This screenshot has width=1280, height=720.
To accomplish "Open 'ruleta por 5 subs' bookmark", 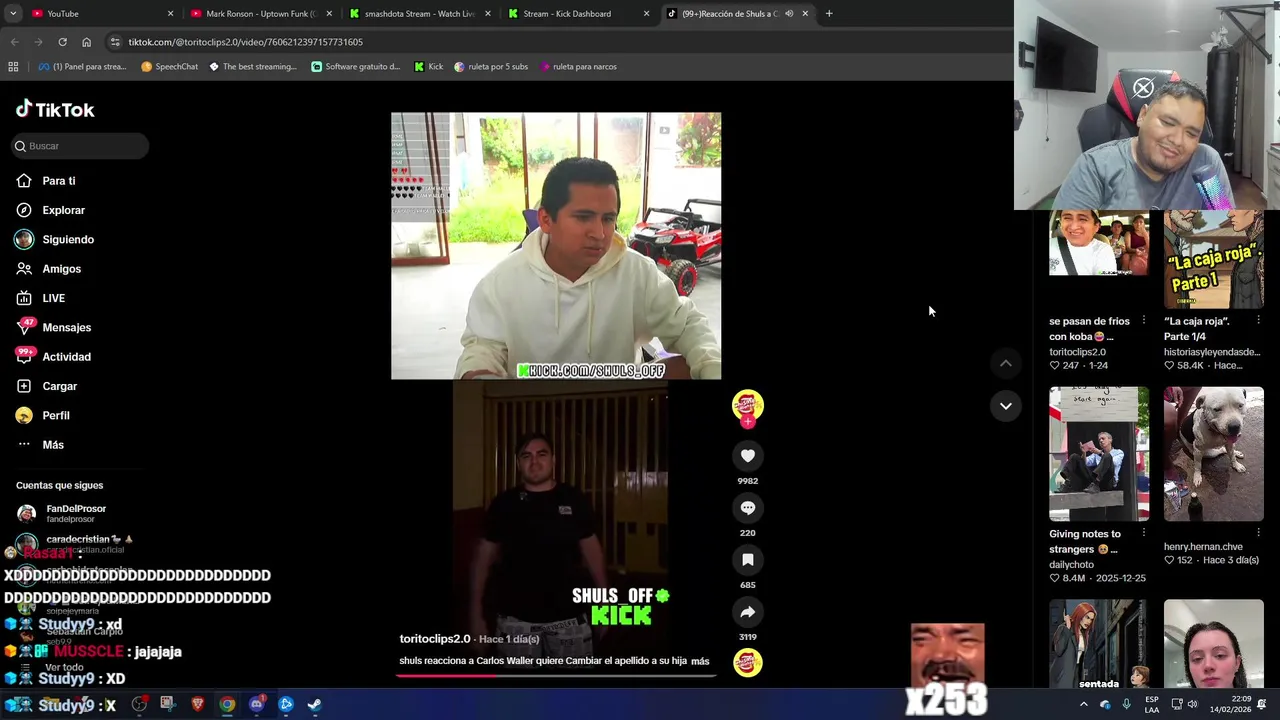I will (x=490, y=67).
